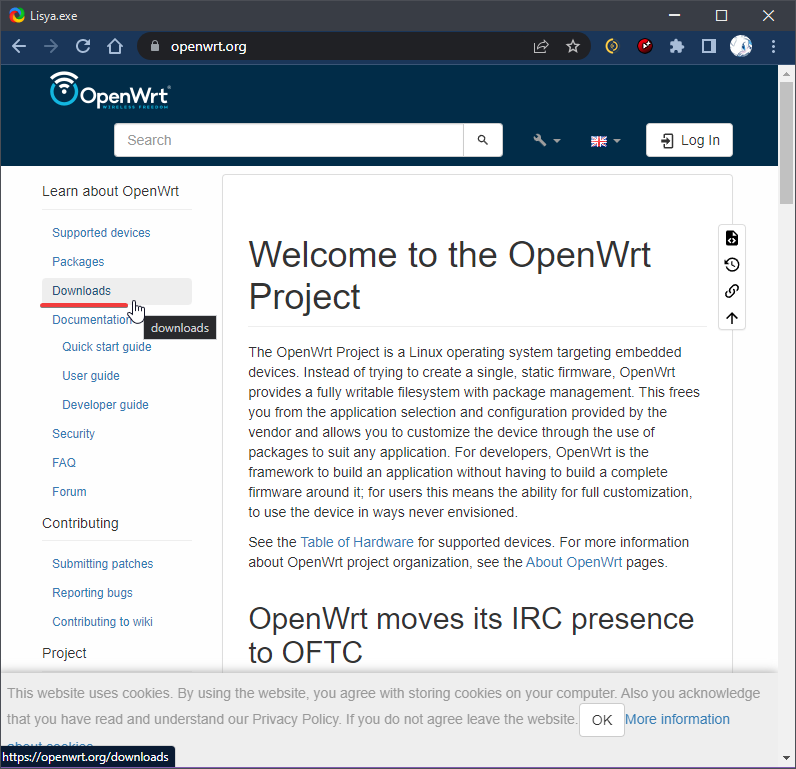The width and height of the screenshot is (796, 769).
Task: Reload the page with refresh icon
Action: coord(83,47)
